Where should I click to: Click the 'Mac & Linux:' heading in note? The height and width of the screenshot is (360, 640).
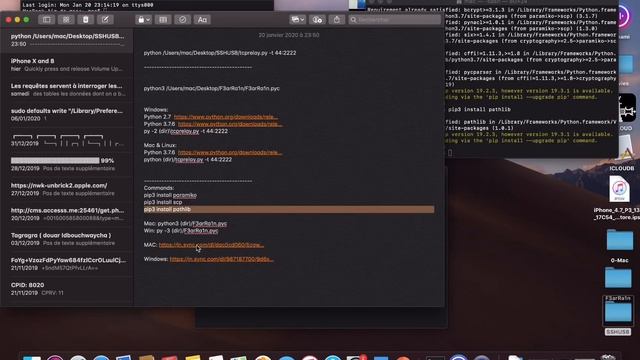point(160,145)
